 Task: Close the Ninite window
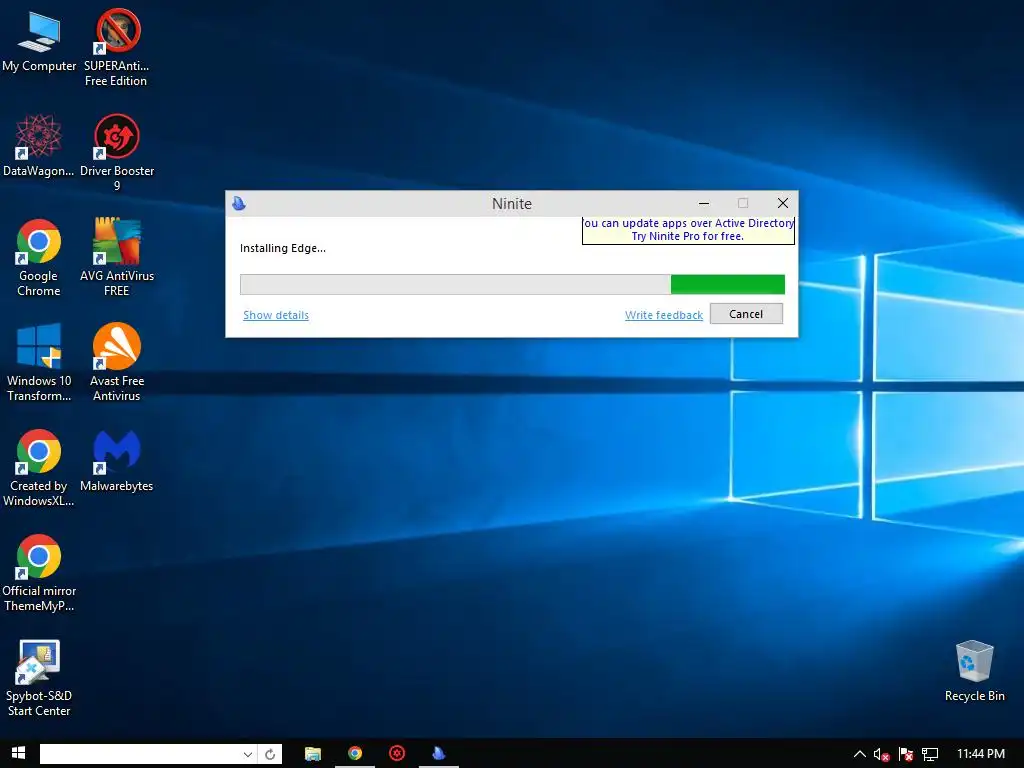[x=782, y=203]
